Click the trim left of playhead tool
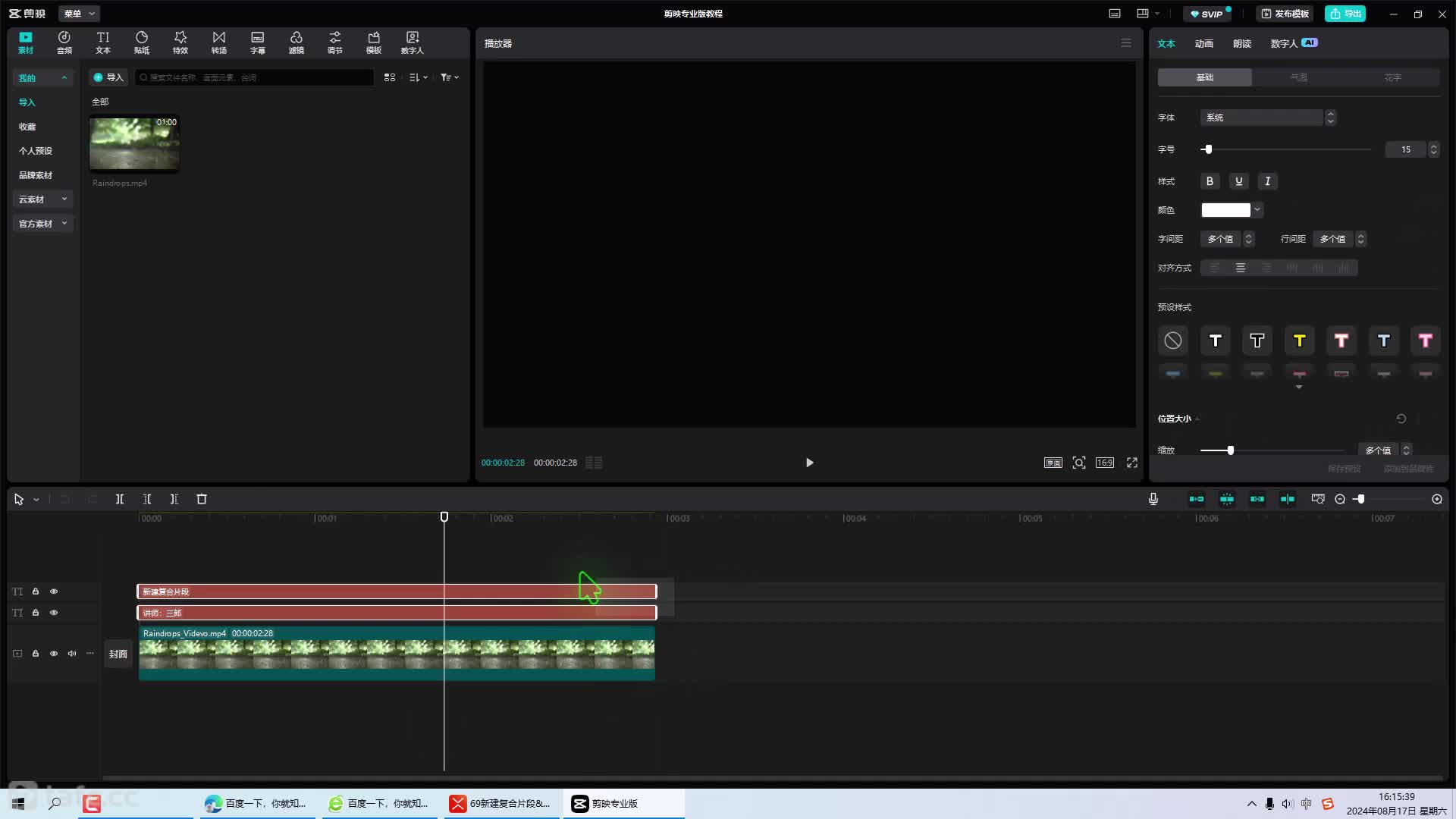 point(147,499)
